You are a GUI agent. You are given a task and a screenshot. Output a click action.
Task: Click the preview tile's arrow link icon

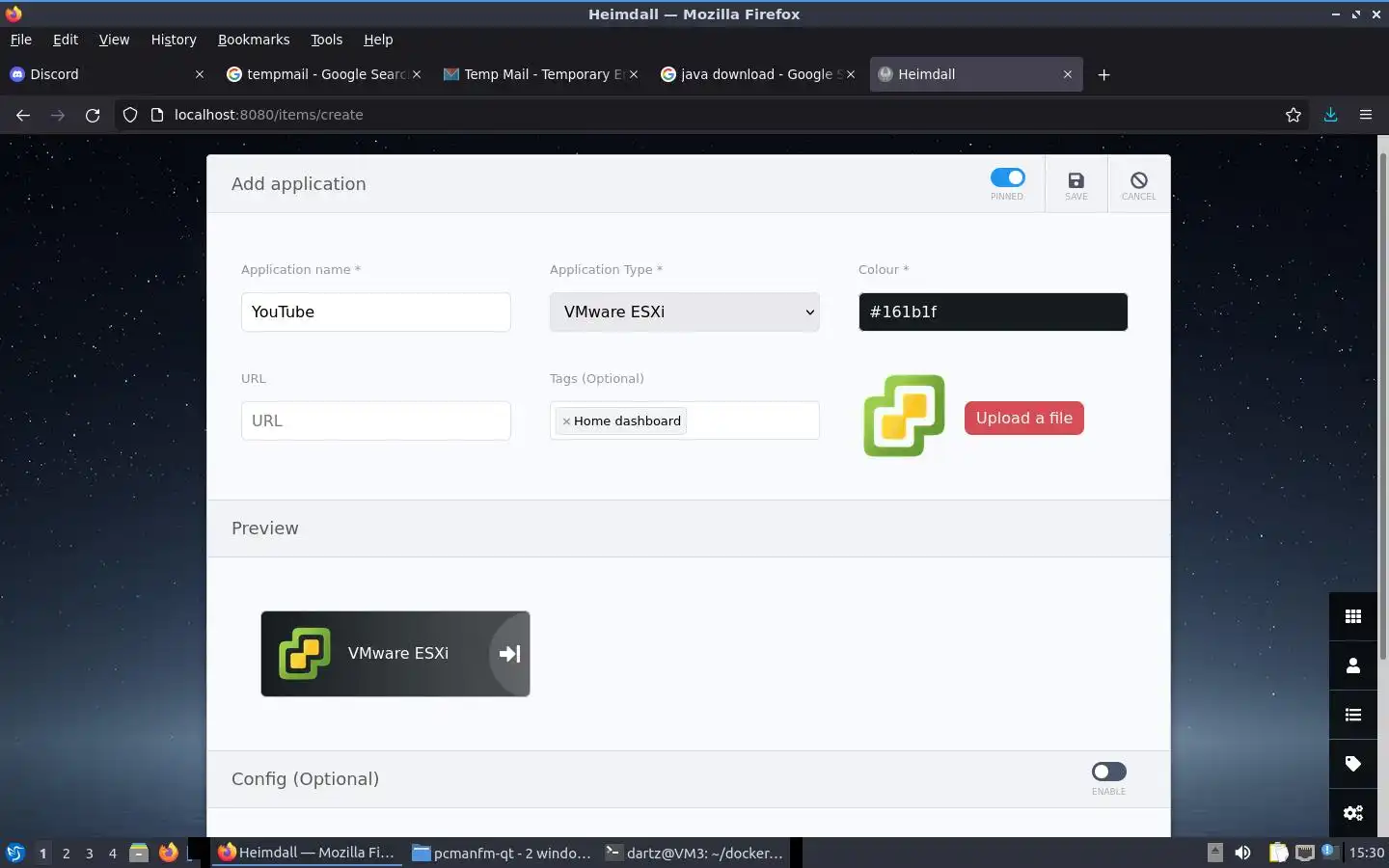(509, 654)
